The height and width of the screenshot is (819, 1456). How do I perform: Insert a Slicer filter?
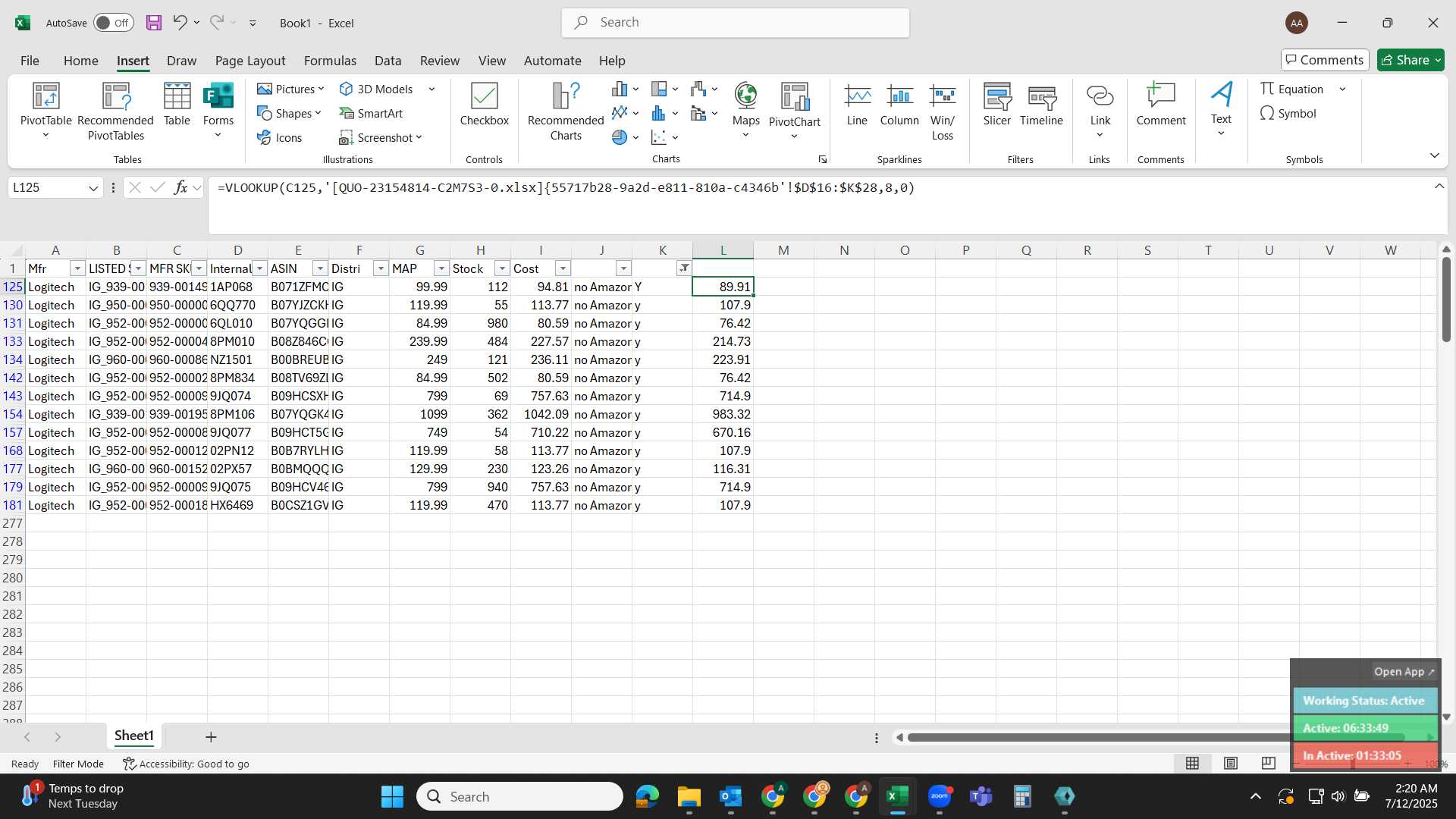pos(996,105)
